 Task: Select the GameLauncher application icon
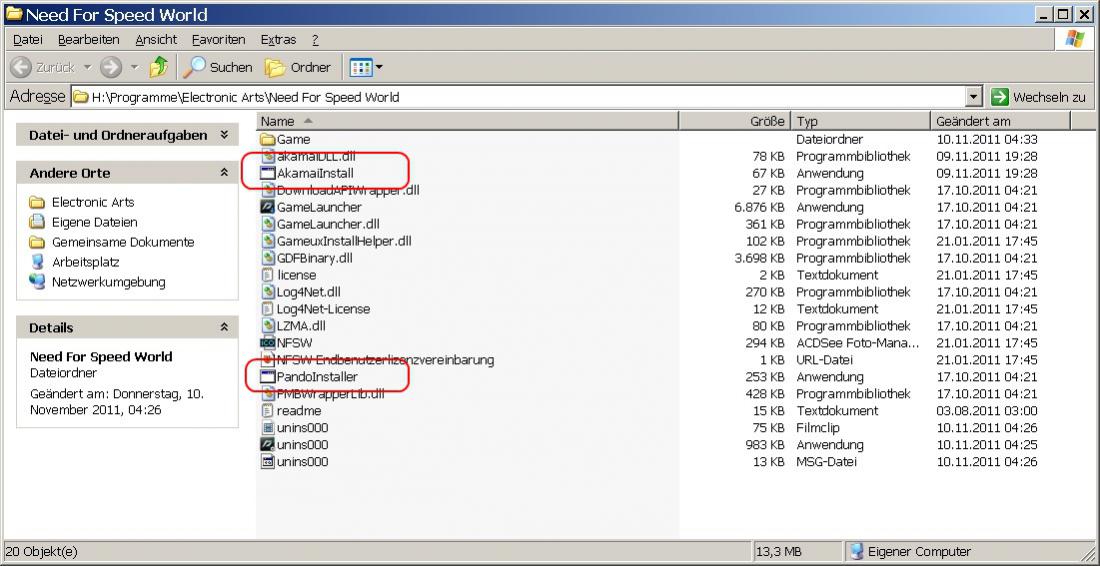[267, 207]
